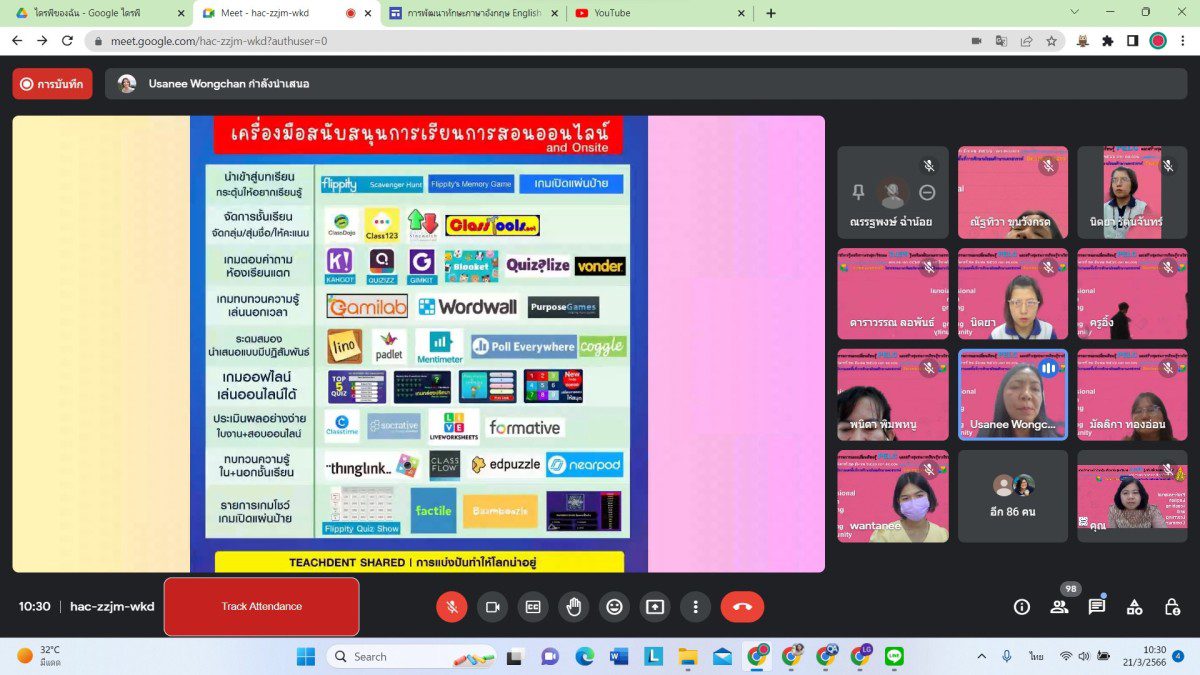Raise hand in the Meet call
1200x675 pixels.
574,606
